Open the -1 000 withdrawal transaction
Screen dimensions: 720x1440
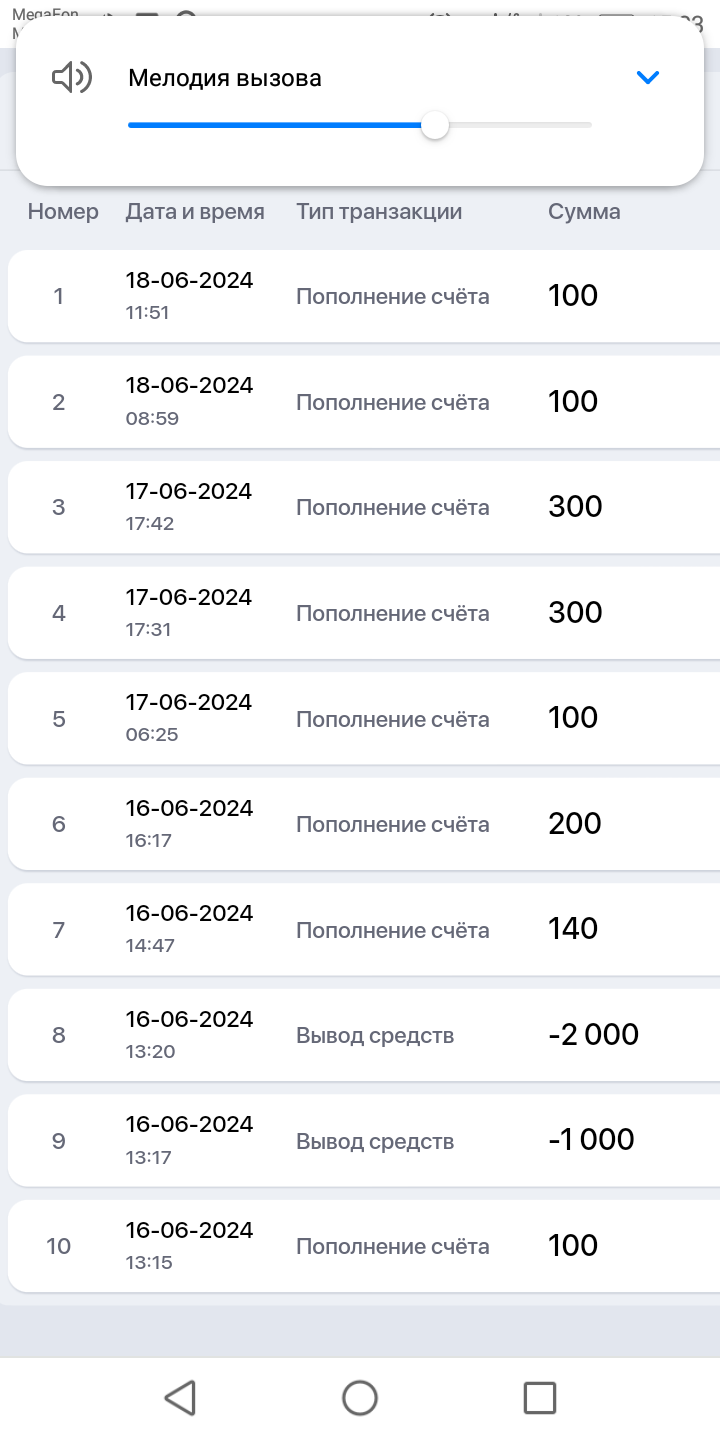tap(364, 1141)
